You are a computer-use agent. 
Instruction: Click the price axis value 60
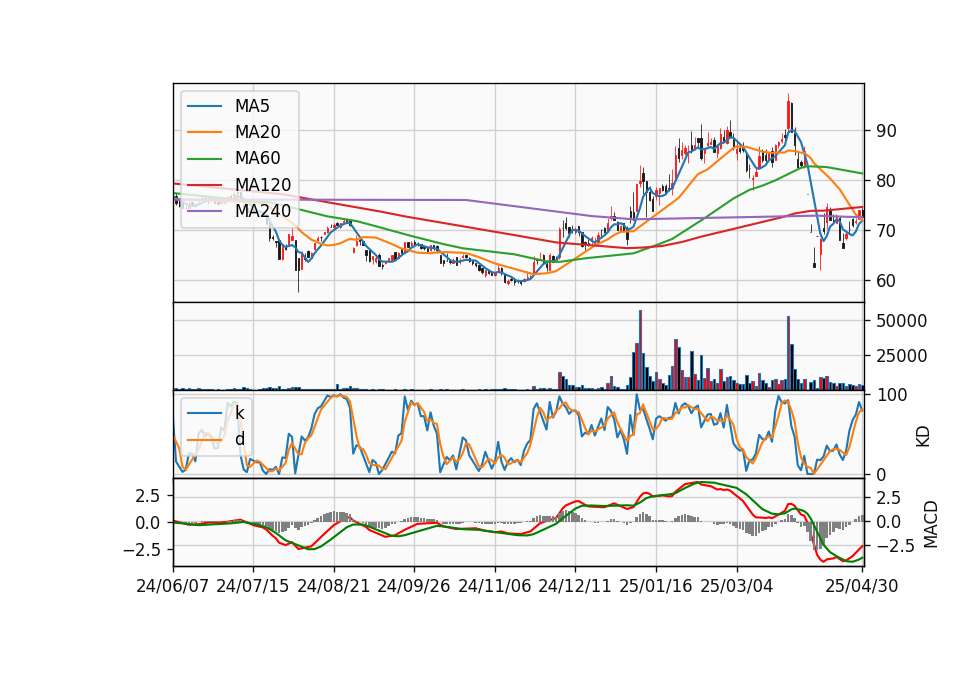pyautogui.click(x=887, y=281)
